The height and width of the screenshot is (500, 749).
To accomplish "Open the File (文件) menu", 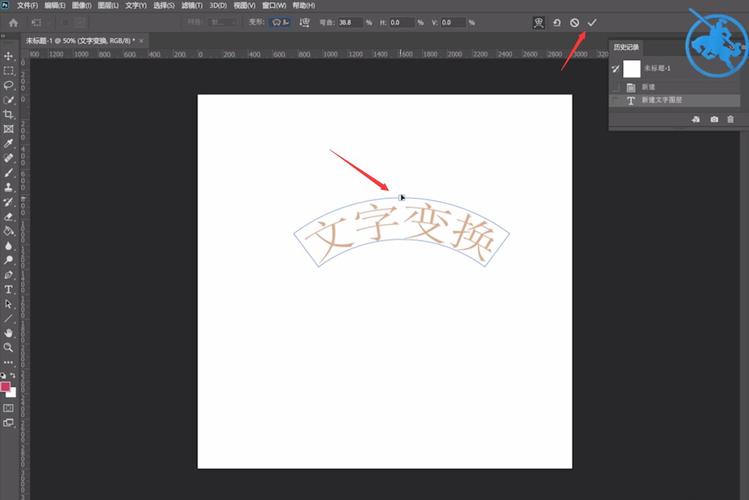I will [x=27, y=5].
